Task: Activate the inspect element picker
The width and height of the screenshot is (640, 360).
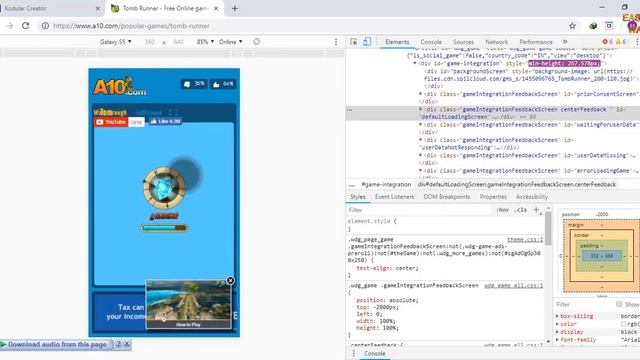Action: pos(354,42)
